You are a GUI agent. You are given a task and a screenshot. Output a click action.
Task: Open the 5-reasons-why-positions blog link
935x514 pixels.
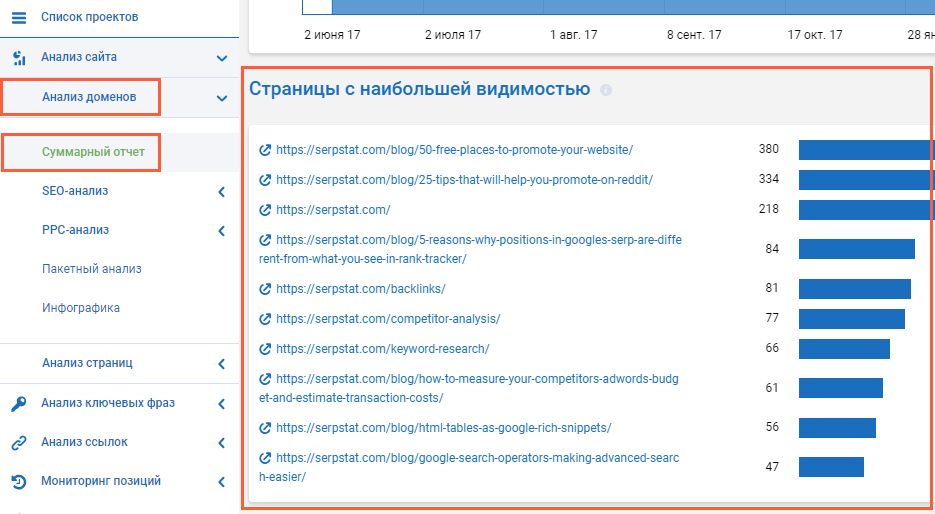470,249
